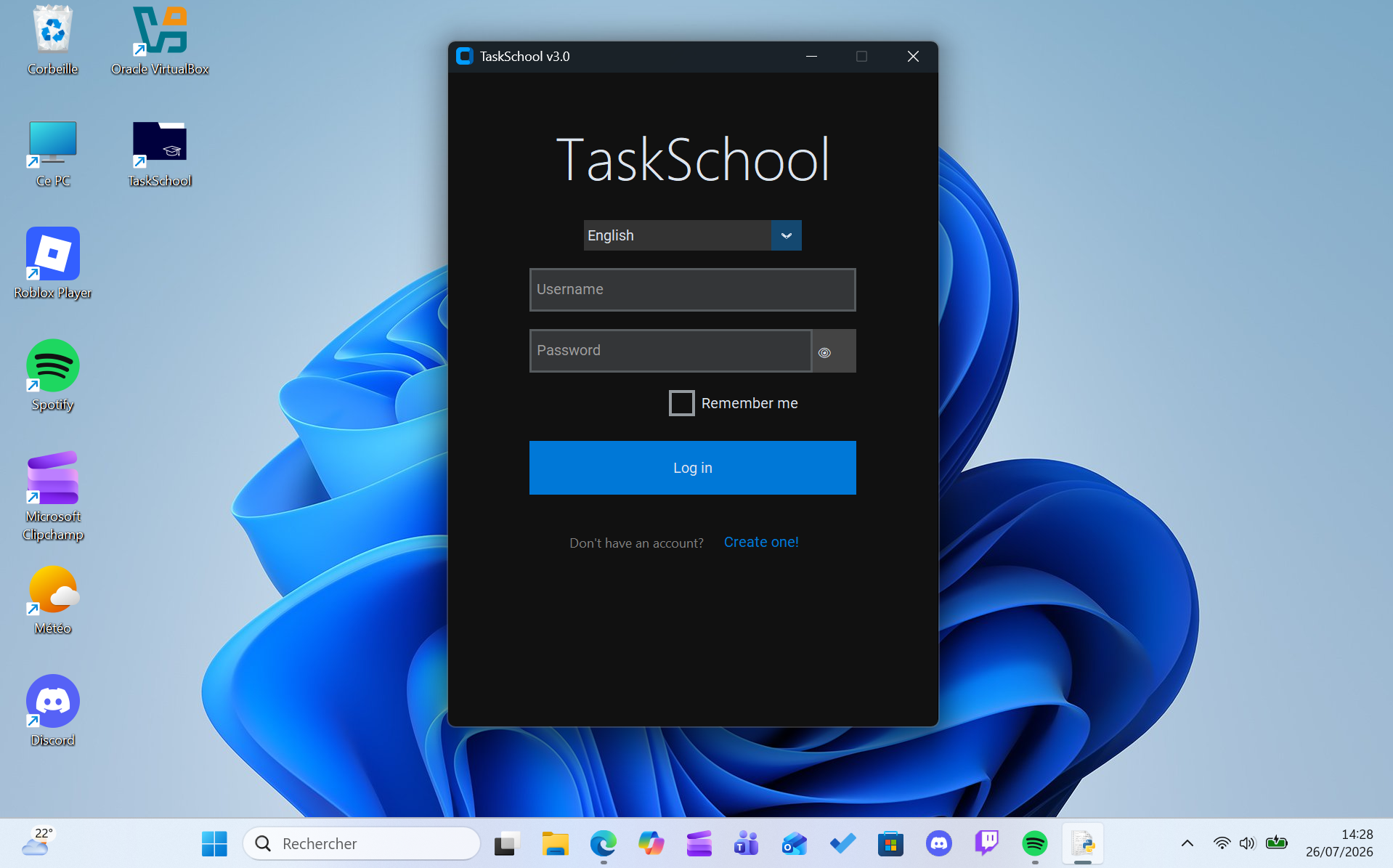Open the clock and date panel
Image resolution: width=1393 pixels, height=868 pixels.
[1339, 843]
